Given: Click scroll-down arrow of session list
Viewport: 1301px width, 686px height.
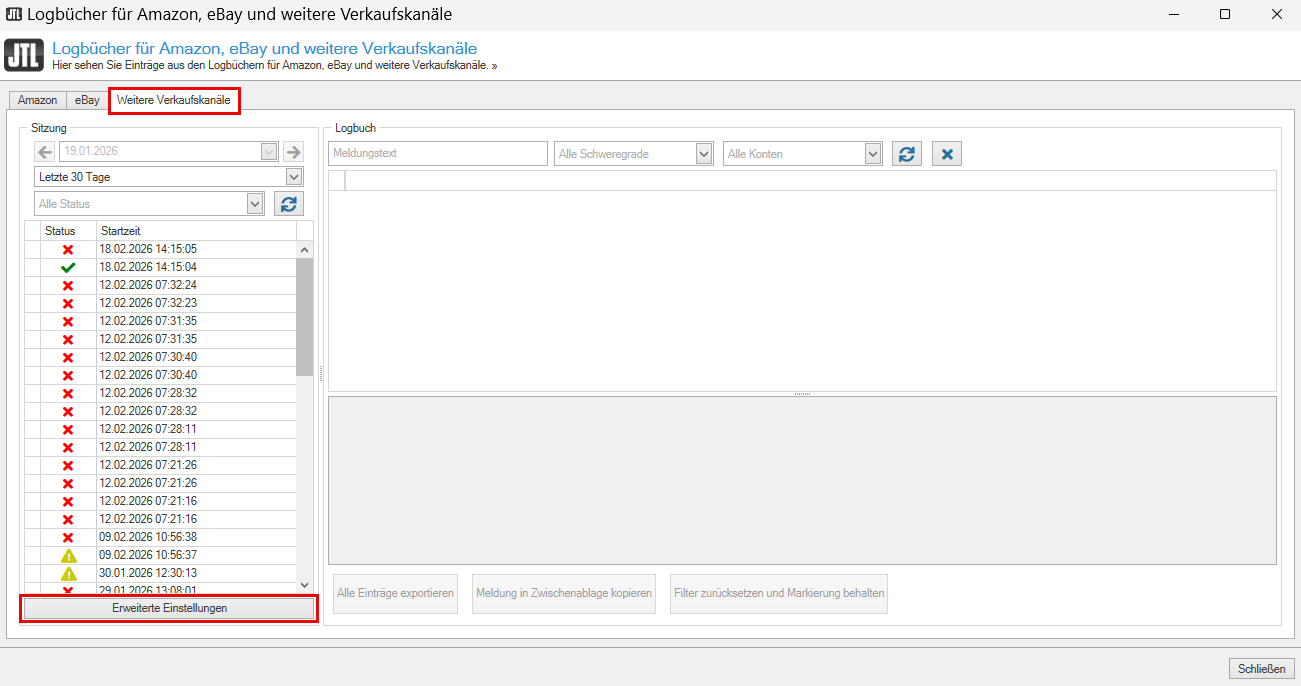Looking at the screenshot, I should [x=305, y=584].
